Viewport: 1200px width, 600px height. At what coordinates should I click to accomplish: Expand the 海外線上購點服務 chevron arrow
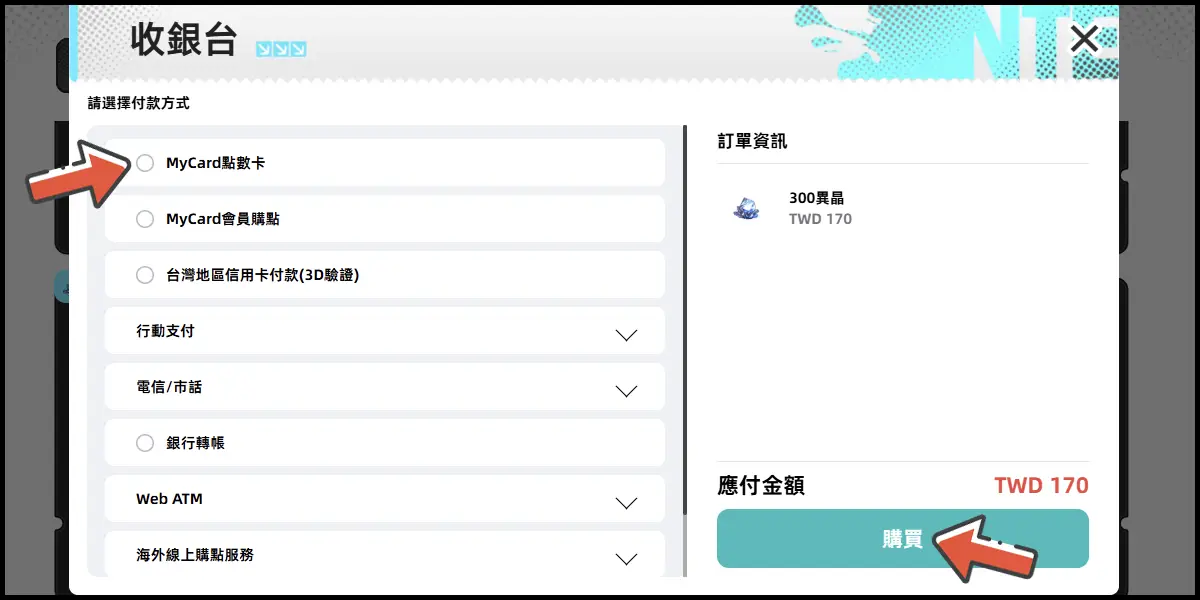coord(626,559)
